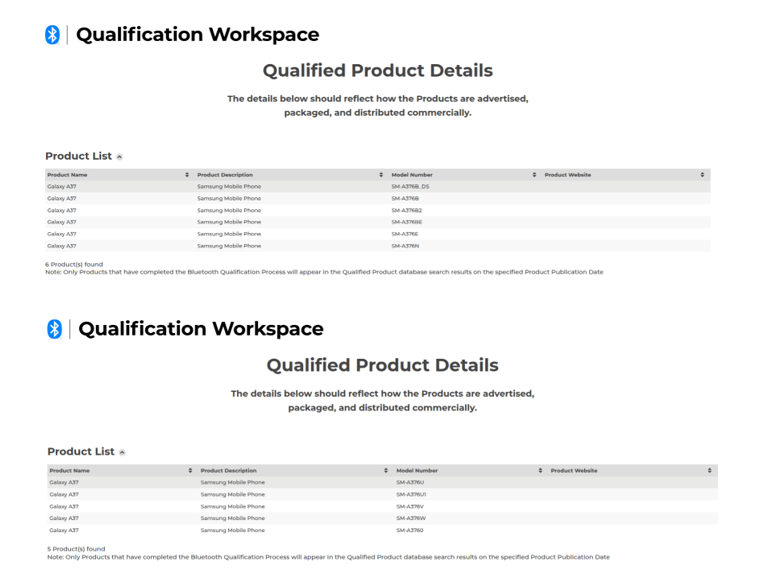
Task: Click the Bluetooth logo in the bottom workspace header
Action: pos(54,329)
